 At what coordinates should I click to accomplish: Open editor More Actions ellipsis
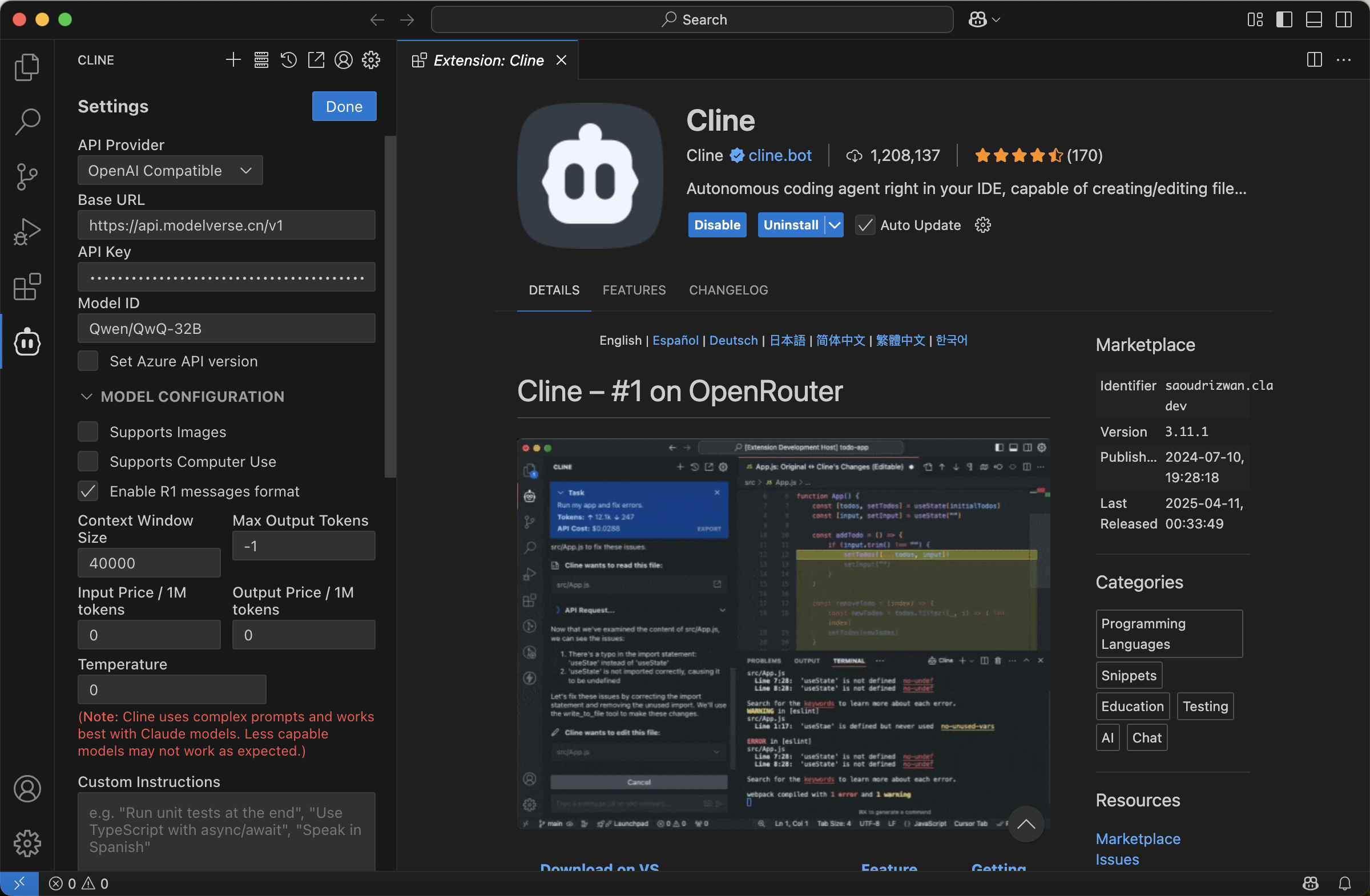point(1344,60)
